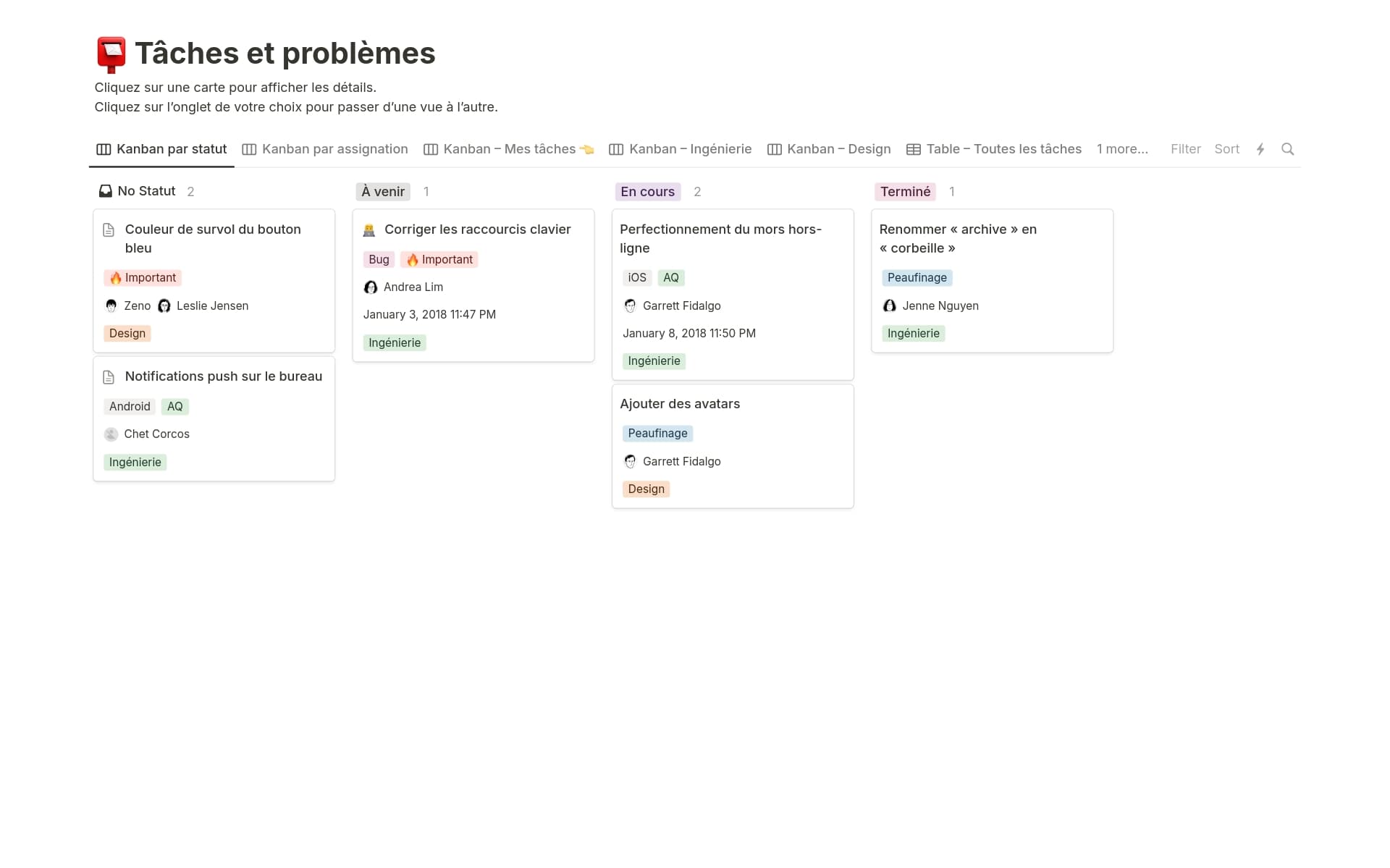This screenshot has width=1390, height=868.
Task: Switch to Kanban par assignation tab
Action: tap(325, 149)
